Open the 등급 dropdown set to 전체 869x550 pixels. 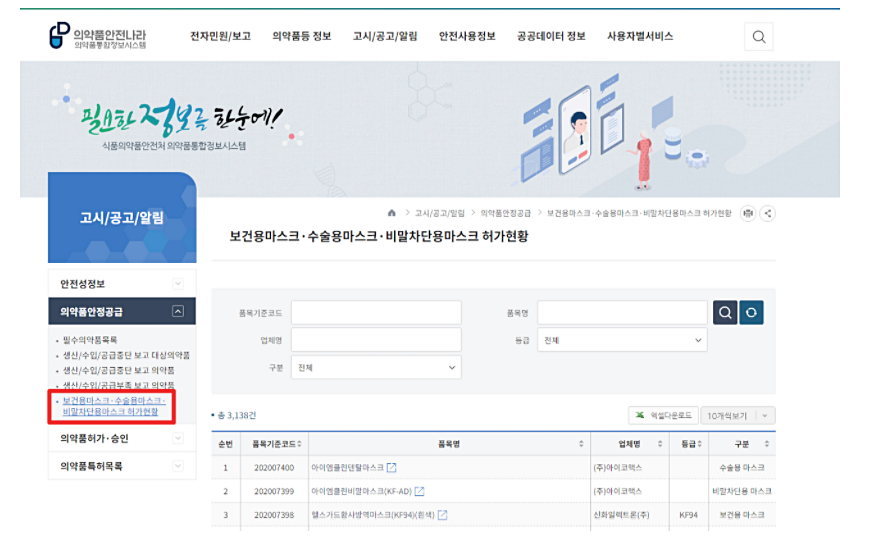pyautogui.click(x=622, y=340)
